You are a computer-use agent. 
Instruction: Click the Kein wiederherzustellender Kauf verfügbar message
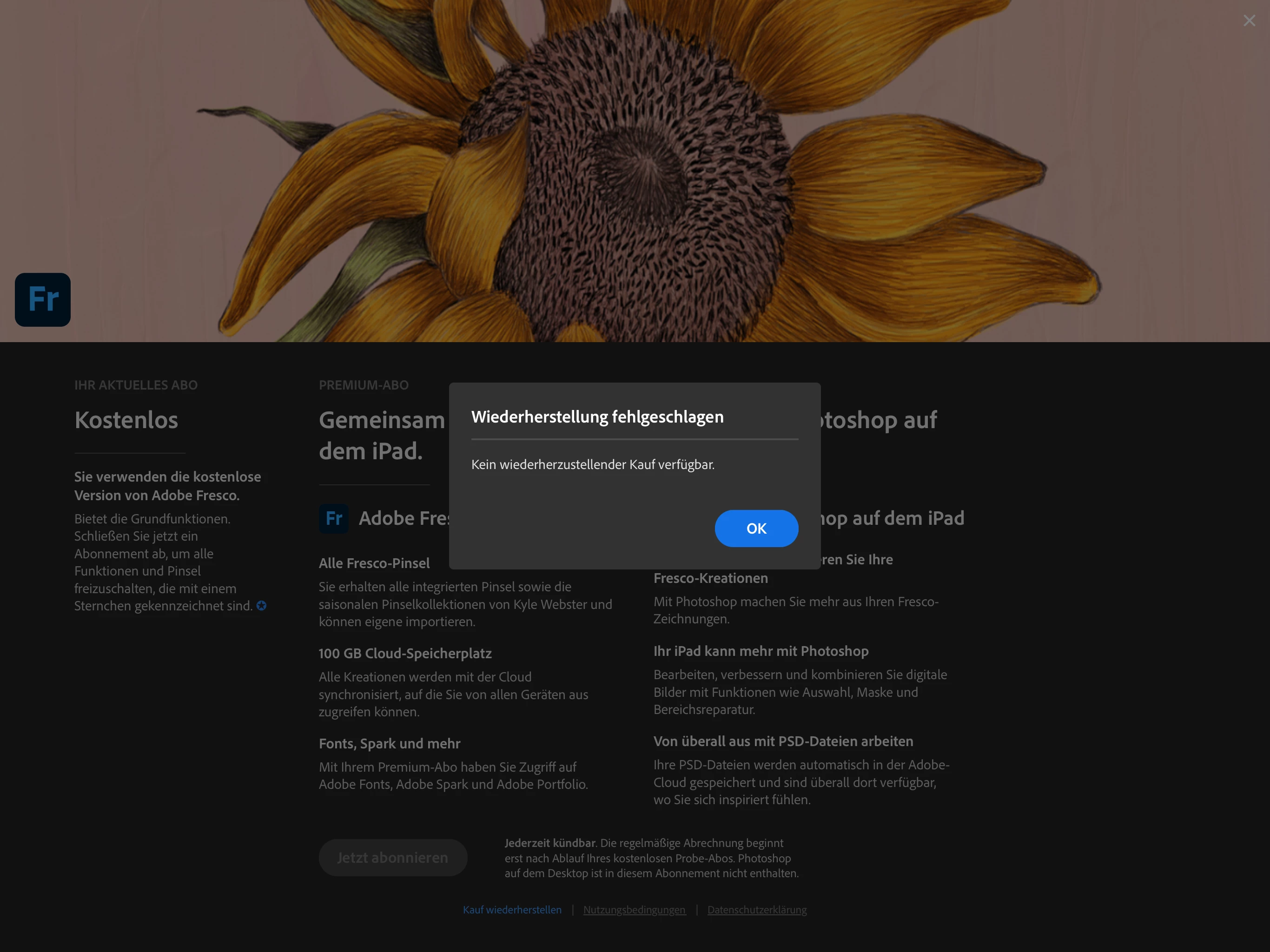pos(593,464)
